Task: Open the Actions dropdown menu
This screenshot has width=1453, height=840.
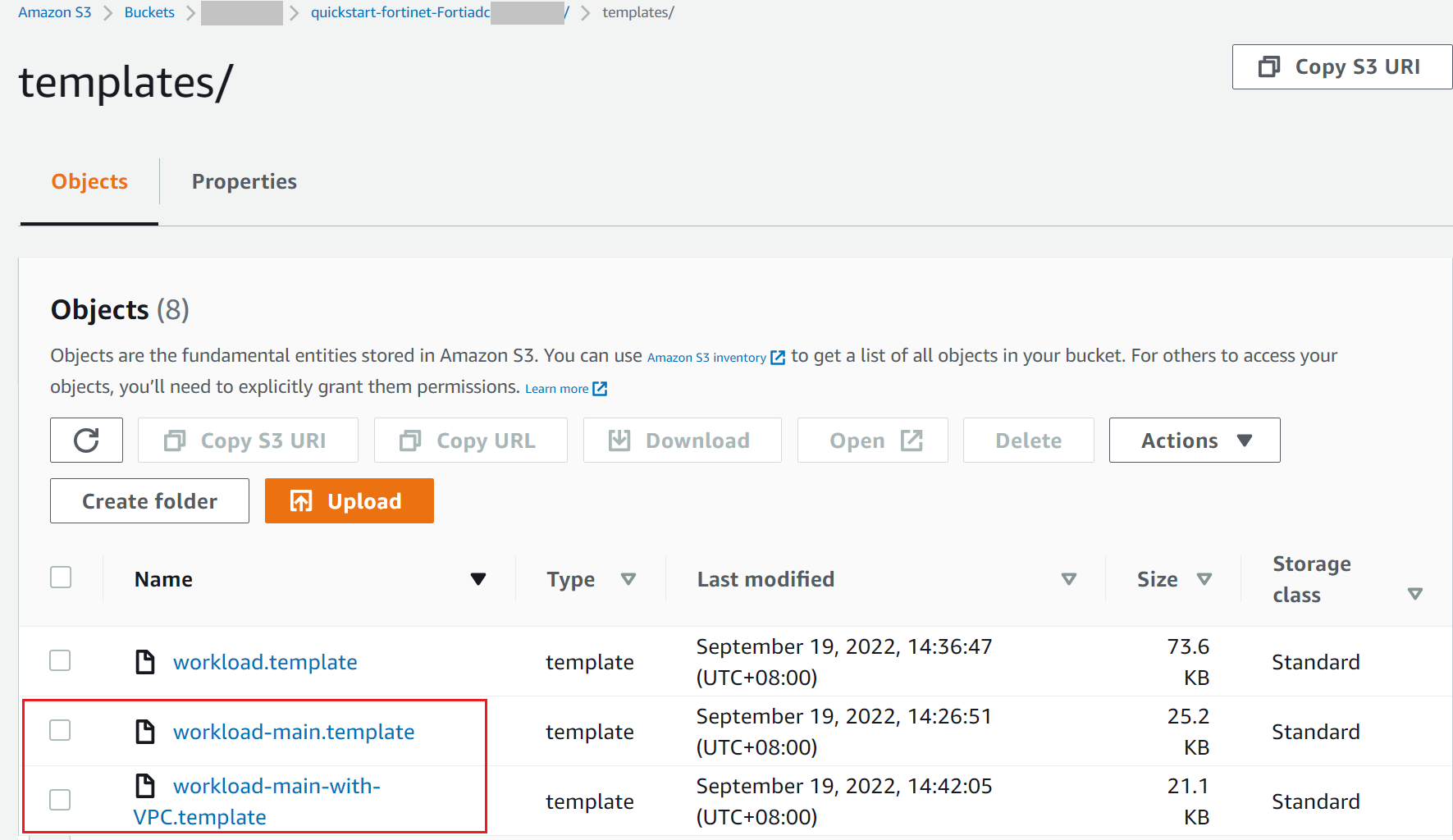Action: tap(1195, 441)
